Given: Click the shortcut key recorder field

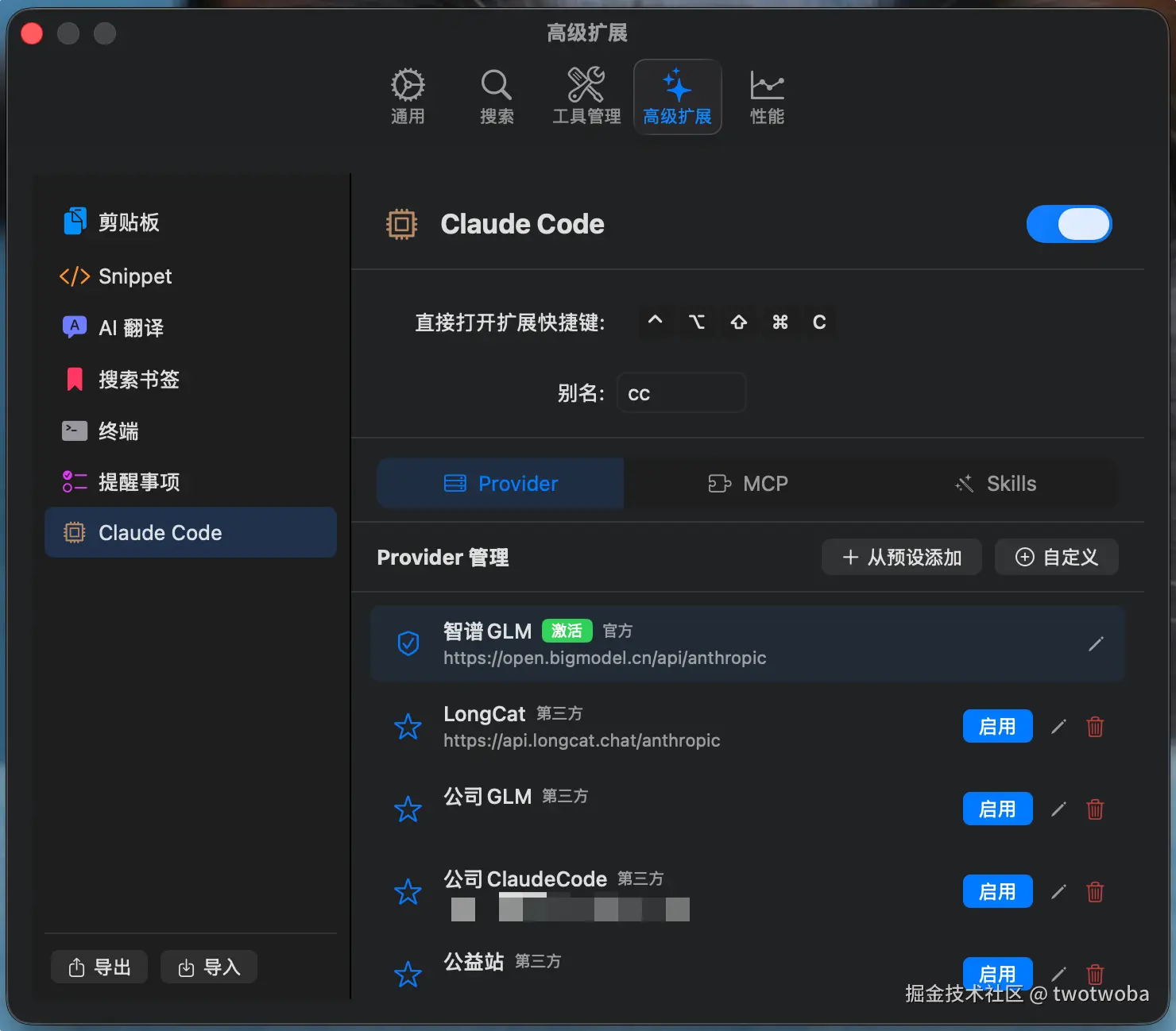Looking at the screenshot, I should tap(737, 322).
